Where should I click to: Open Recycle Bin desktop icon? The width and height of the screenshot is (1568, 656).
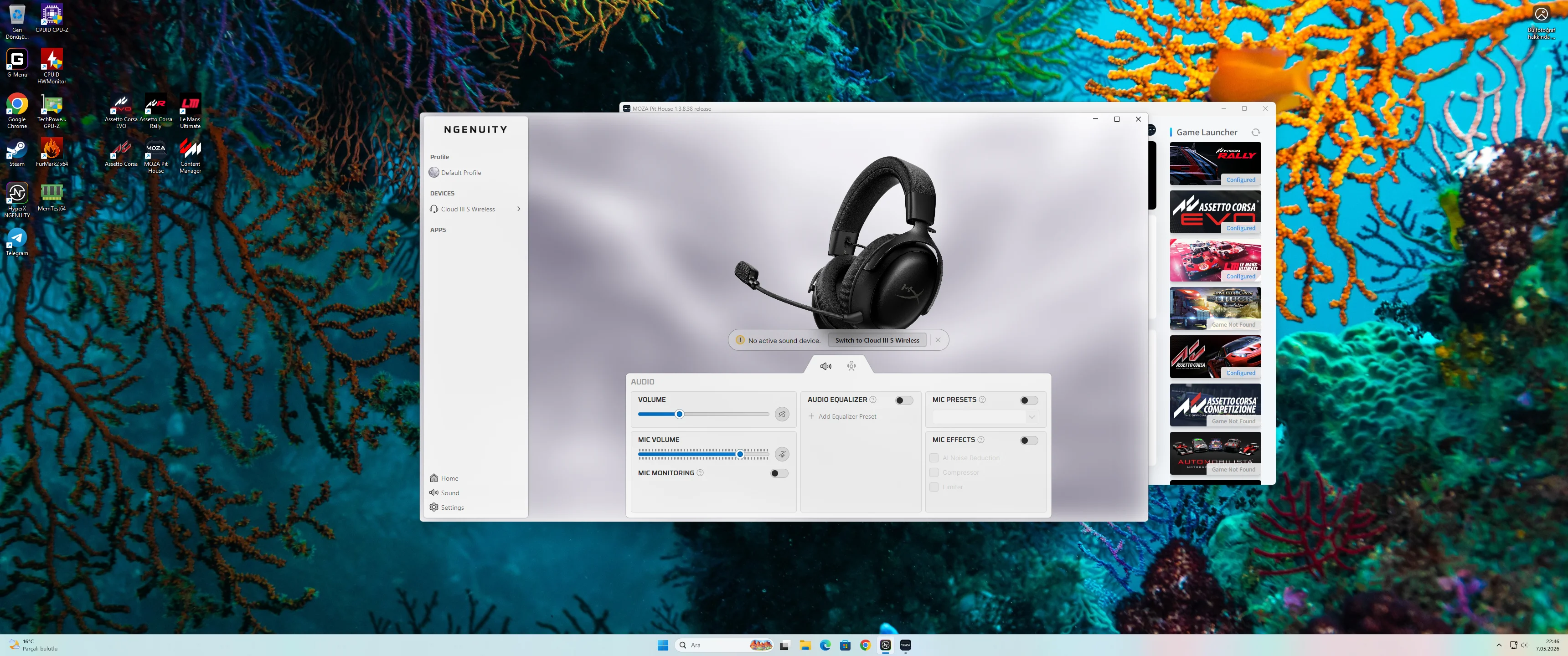tap(17, 22)
